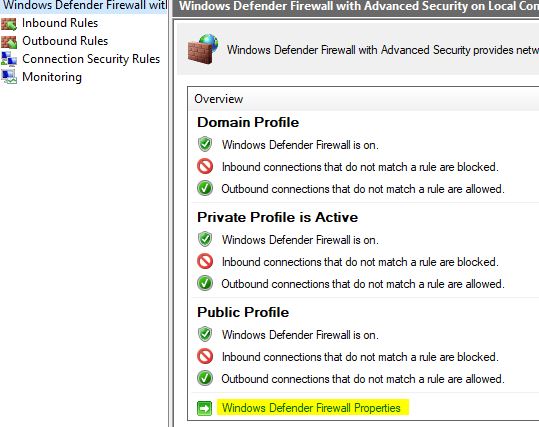539x427 pixels.
Task: Click the Public Profile heading
Action: [x=243, y=313]
